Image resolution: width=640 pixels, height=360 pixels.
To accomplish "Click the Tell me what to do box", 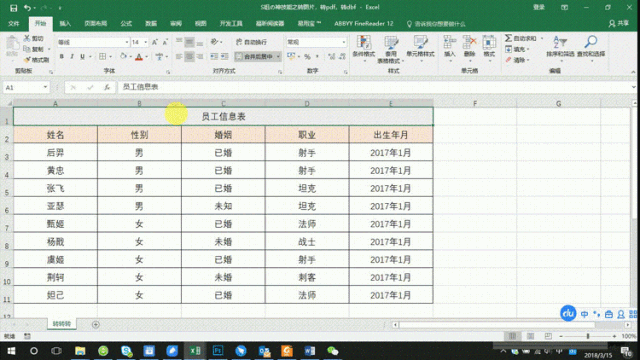I will click(x=436, y=24).
